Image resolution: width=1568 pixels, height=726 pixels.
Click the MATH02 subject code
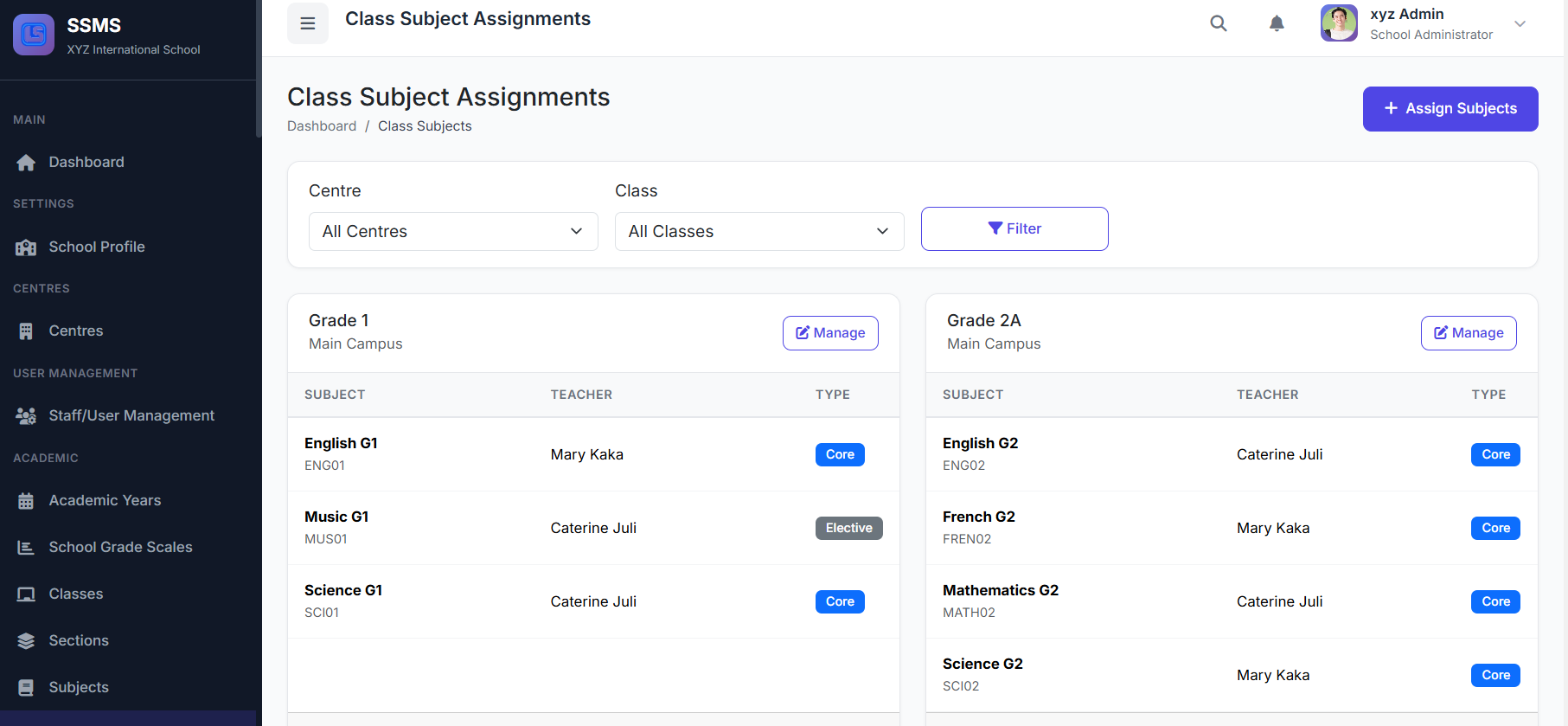(x=969, y=613)
